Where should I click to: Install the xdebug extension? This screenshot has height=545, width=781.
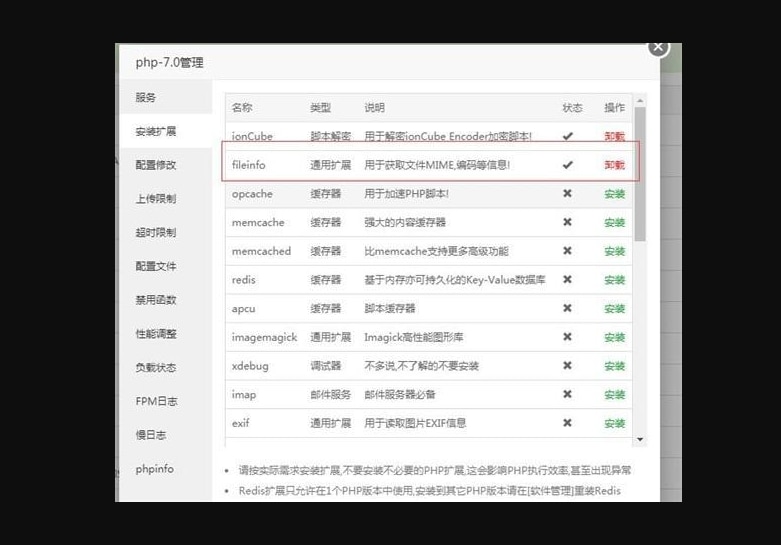coord(614,366)
